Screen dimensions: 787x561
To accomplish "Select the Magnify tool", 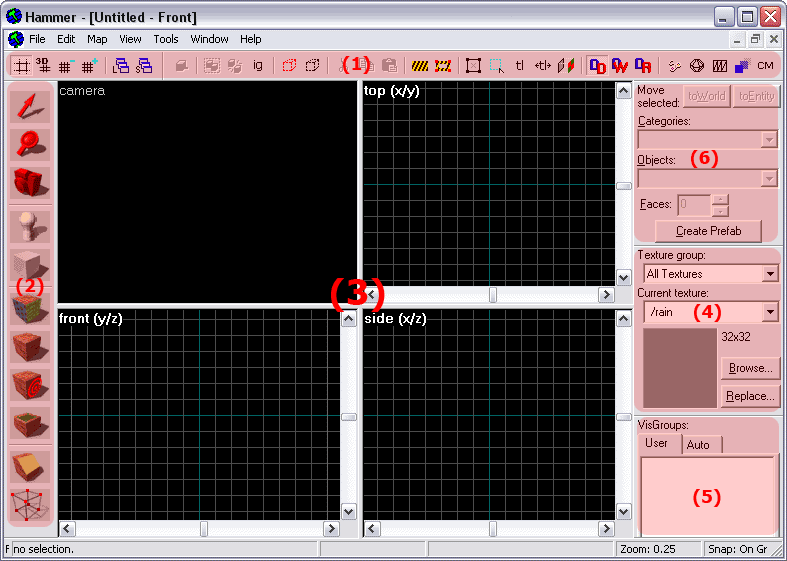I will (x=30, y=145).
